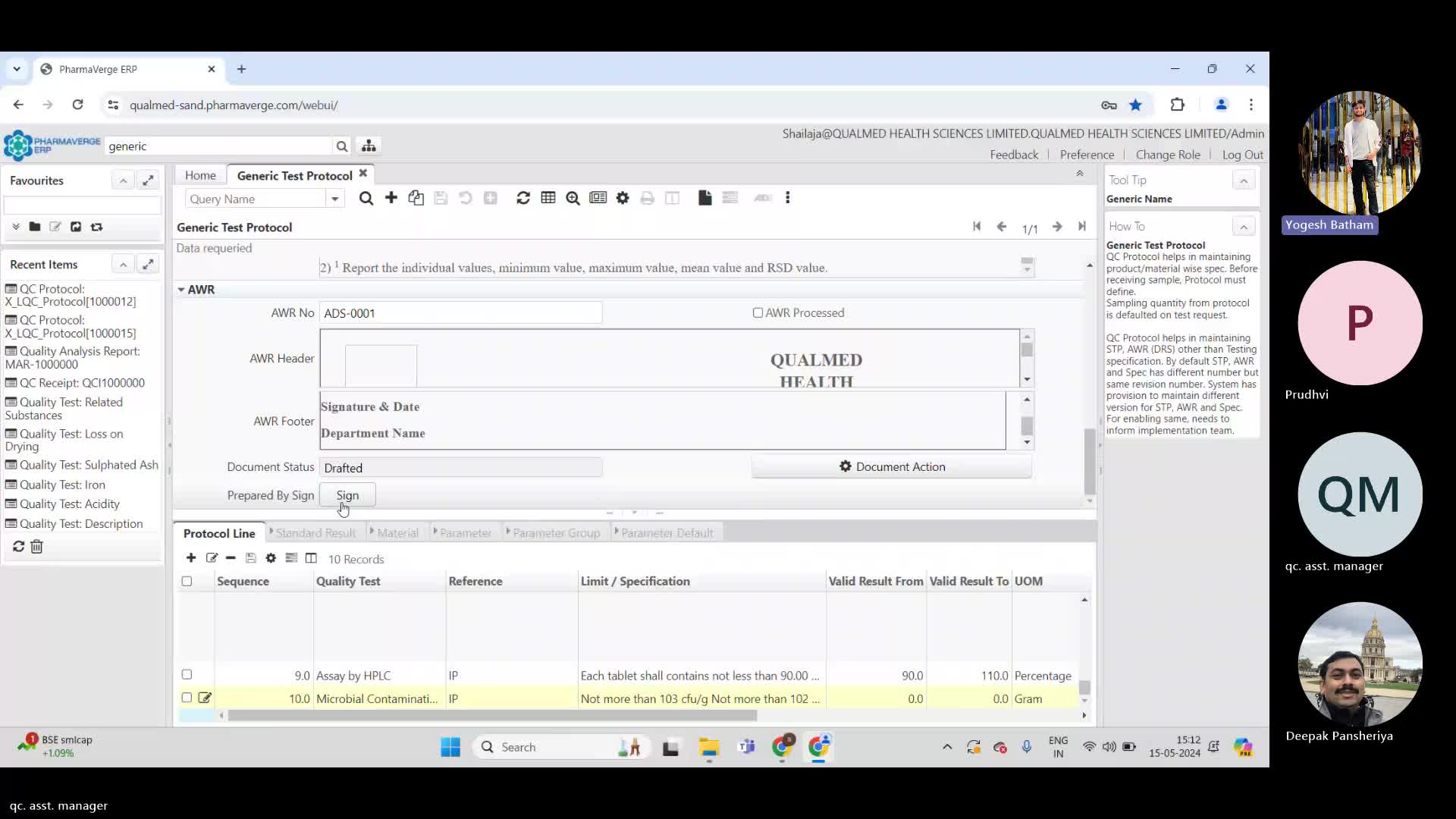The width and height of the screenshot is (1456, 819).
Task: Open Protocol Line process gear icon
Action: click(271, 558)
